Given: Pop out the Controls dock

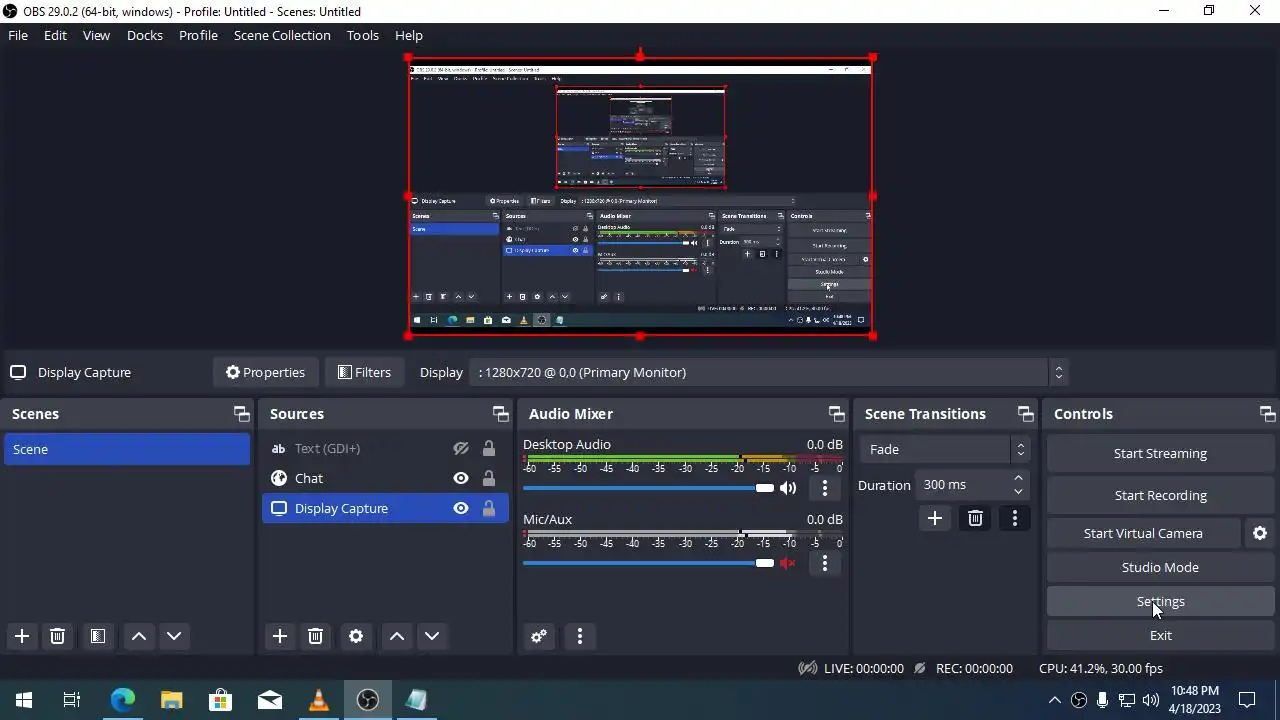Looking at the screenshot, I should coord(1267,414).
